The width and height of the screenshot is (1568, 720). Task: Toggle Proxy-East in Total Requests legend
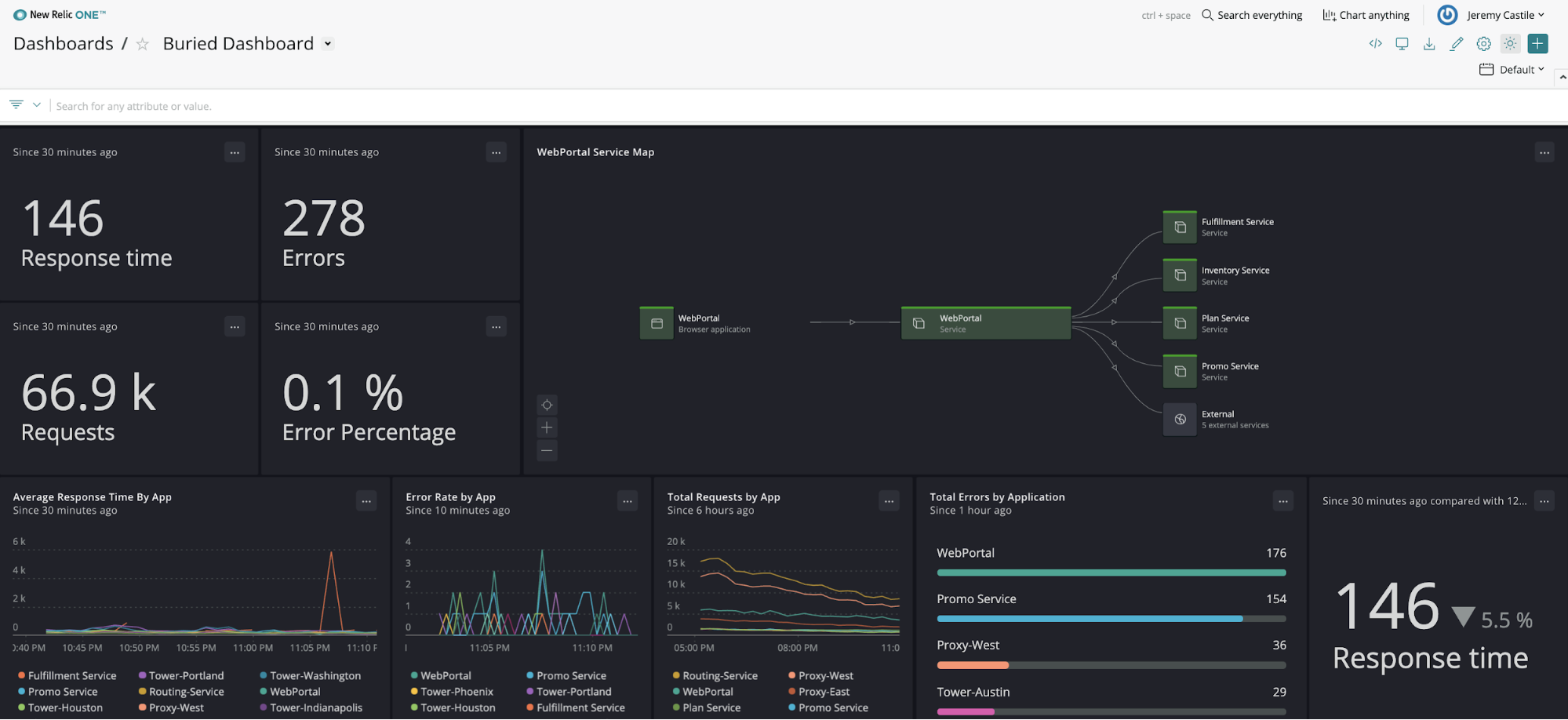pyautogui.click(x=819, y=692)
